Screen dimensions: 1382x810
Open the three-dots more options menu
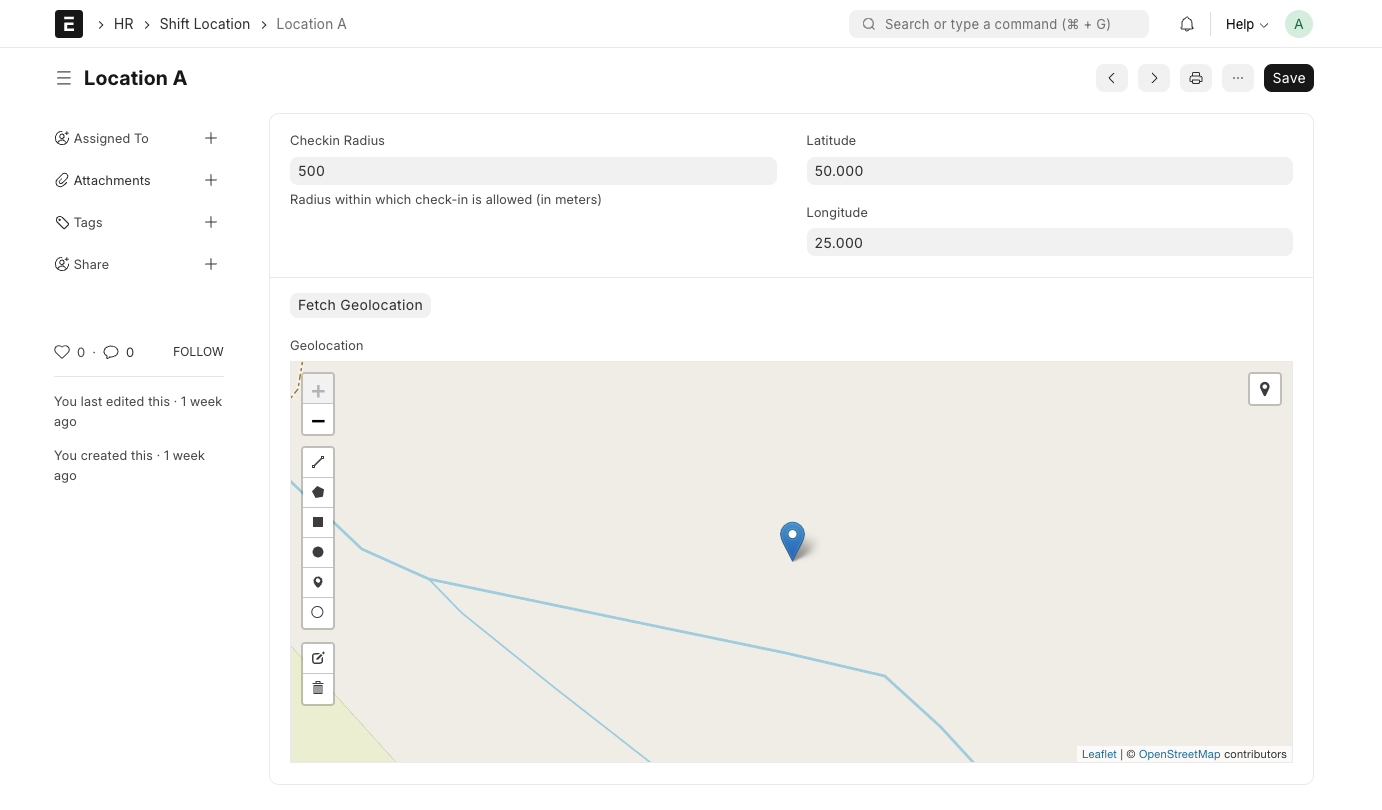1238,78
